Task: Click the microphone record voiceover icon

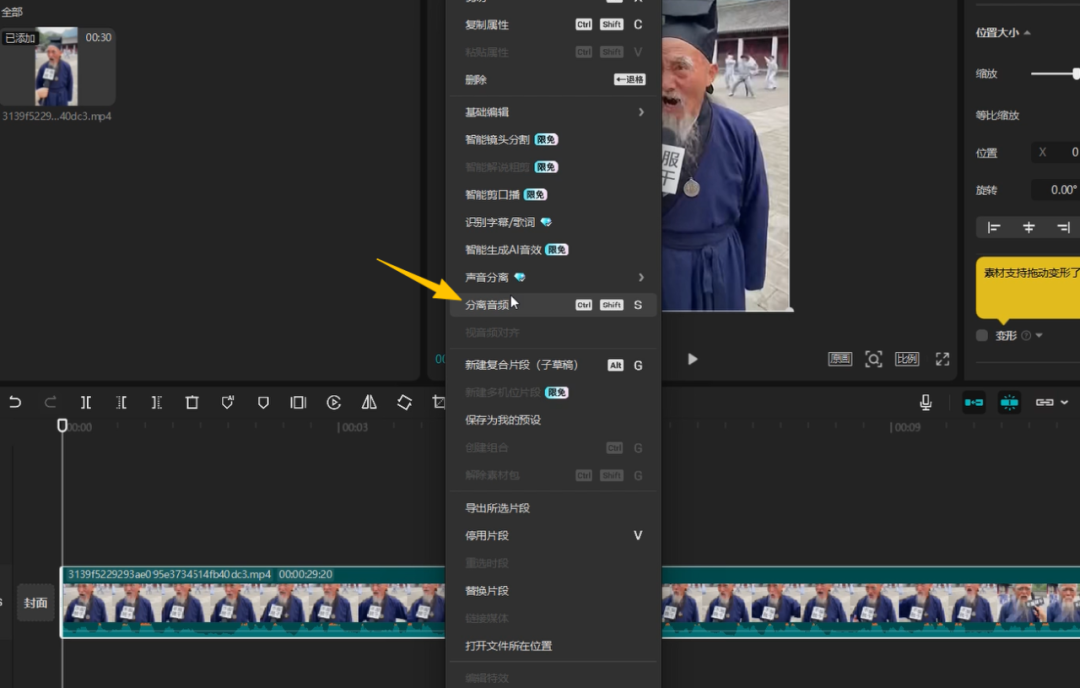Action: tap(926, 402)
